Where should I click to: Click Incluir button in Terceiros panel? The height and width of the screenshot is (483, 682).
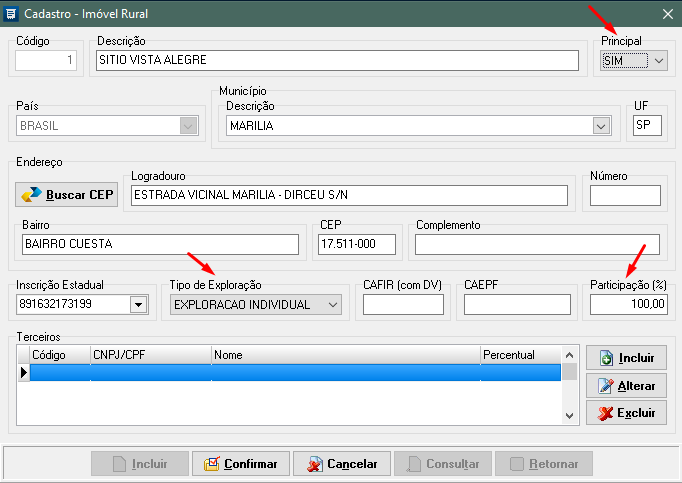pos(626,358)
